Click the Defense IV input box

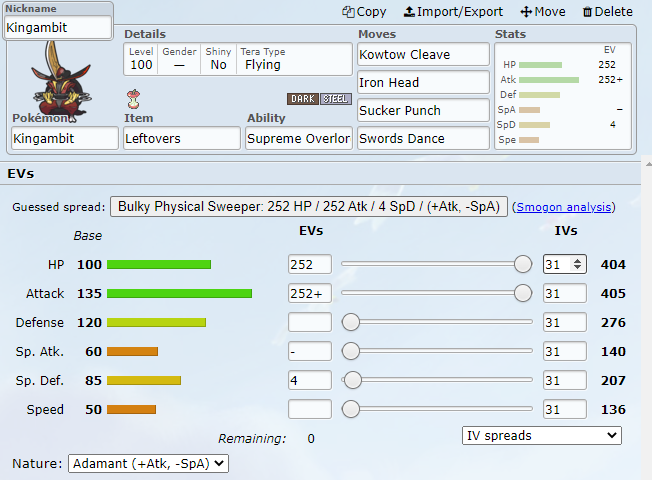pyautogui.click(x=565, y=322)
